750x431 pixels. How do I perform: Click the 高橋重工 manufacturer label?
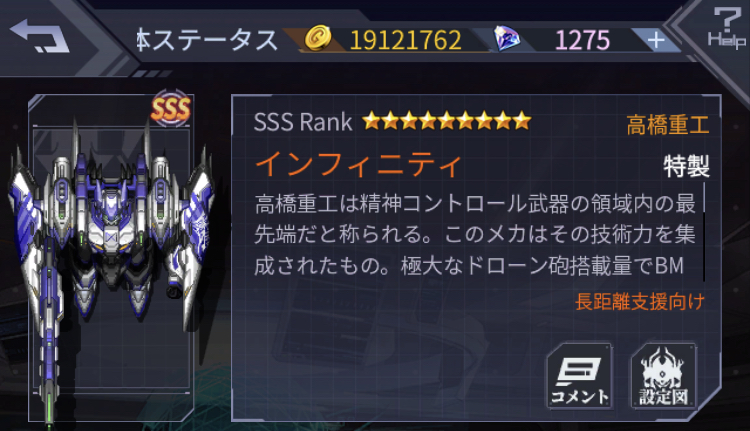click(668, 125)
